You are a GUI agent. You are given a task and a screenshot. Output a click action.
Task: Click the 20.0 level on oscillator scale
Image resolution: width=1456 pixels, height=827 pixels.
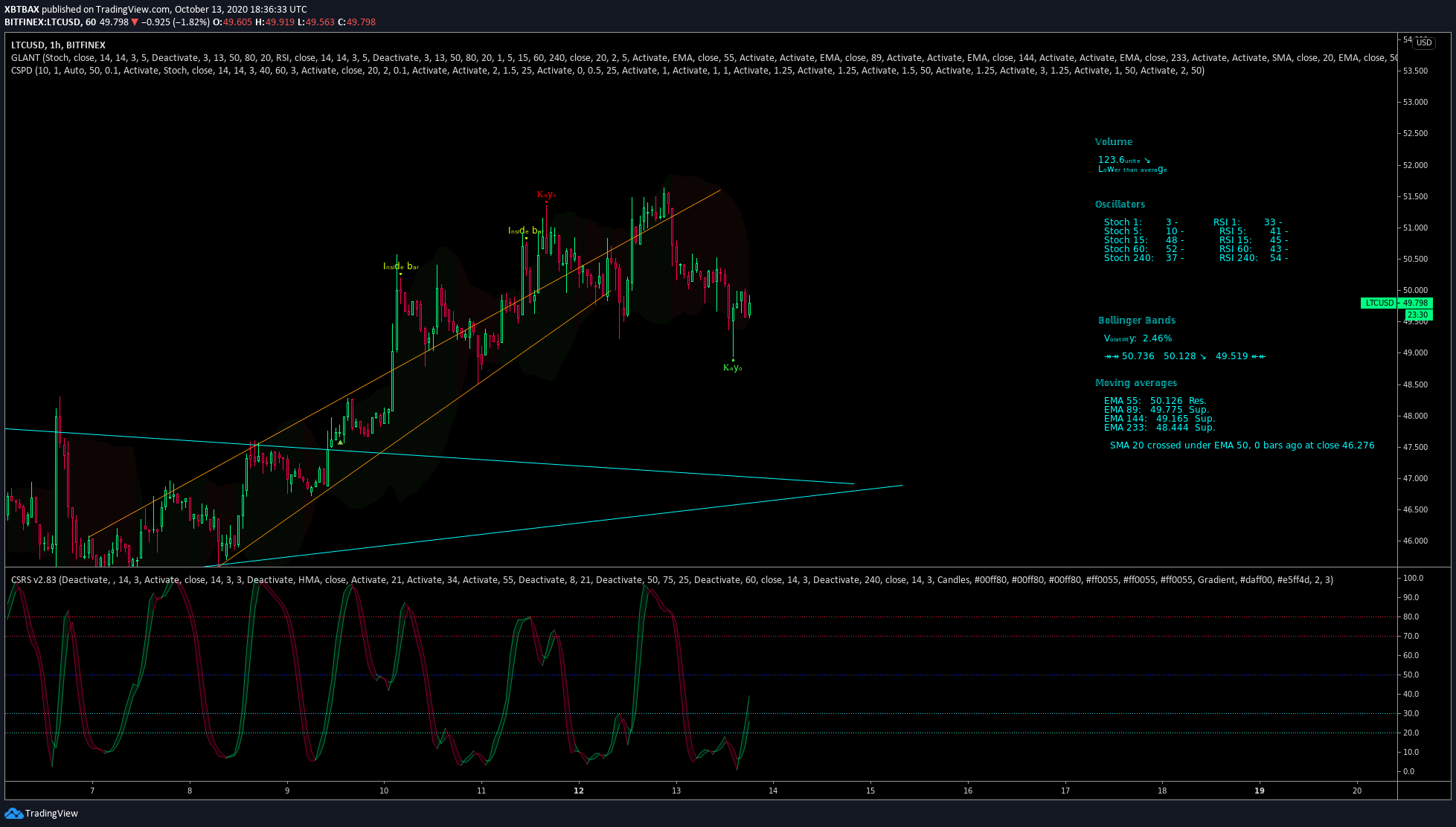[x=1411, y=733]
